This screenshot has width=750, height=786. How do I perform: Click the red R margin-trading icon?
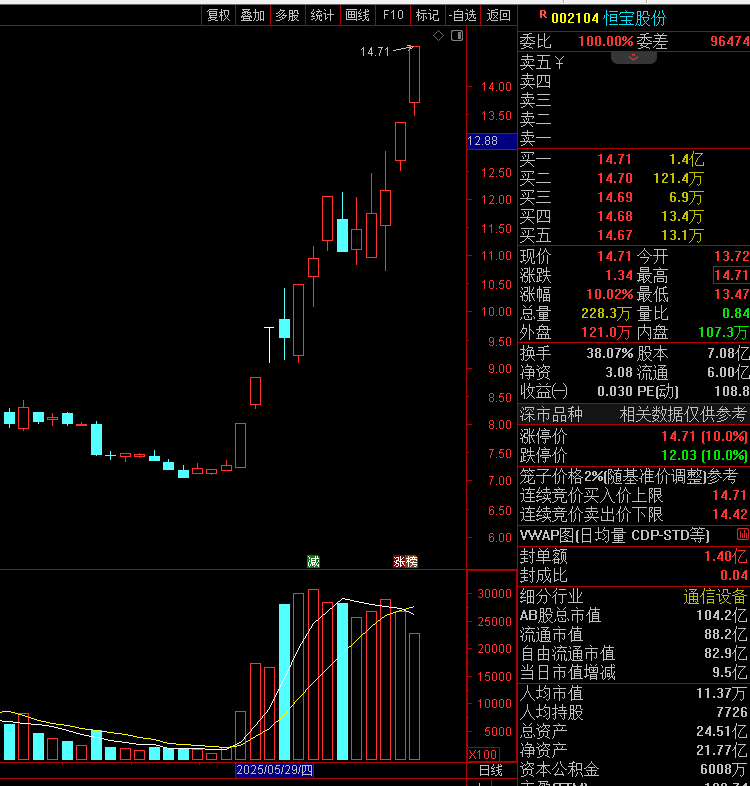pyautogui.click(x=543, y=15)
